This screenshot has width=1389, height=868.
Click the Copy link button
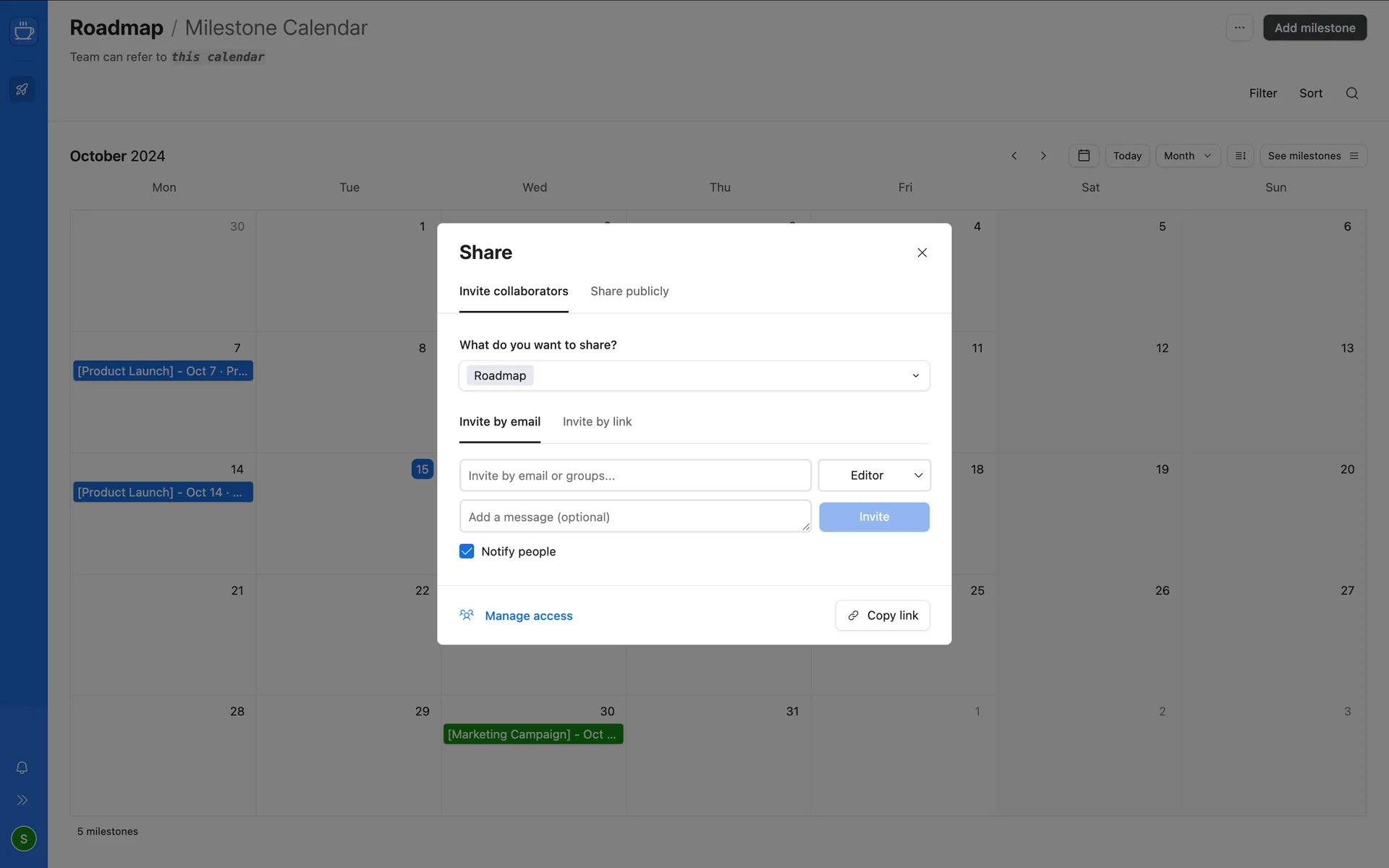883,616
